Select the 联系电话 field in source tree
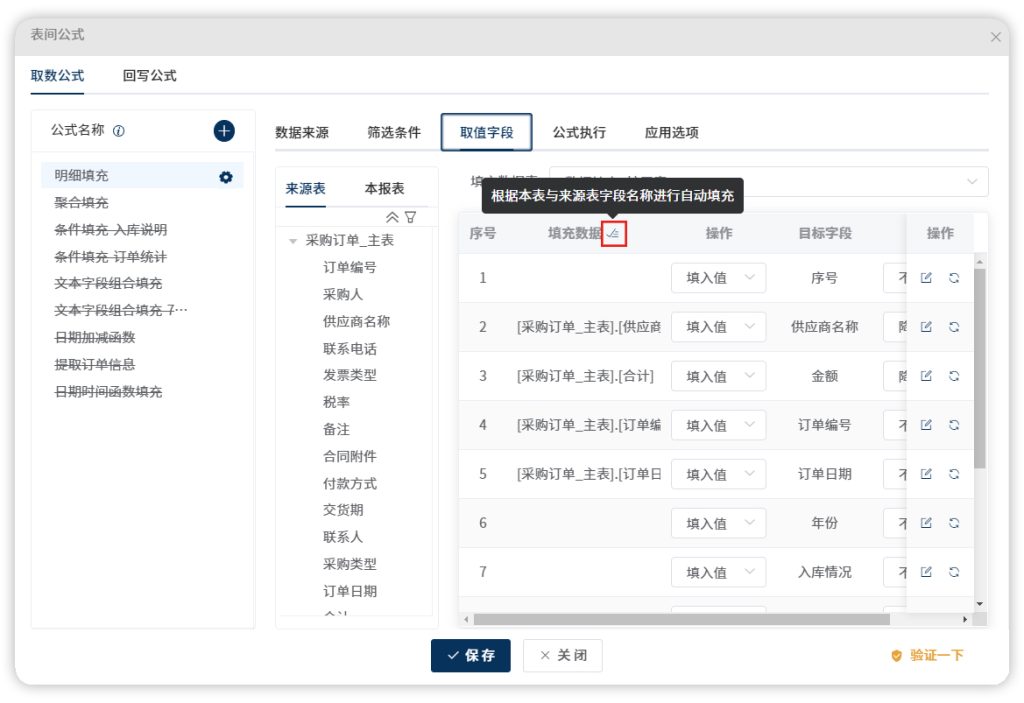The width and height of the screenshot is (1024, 703). point(349,349)
